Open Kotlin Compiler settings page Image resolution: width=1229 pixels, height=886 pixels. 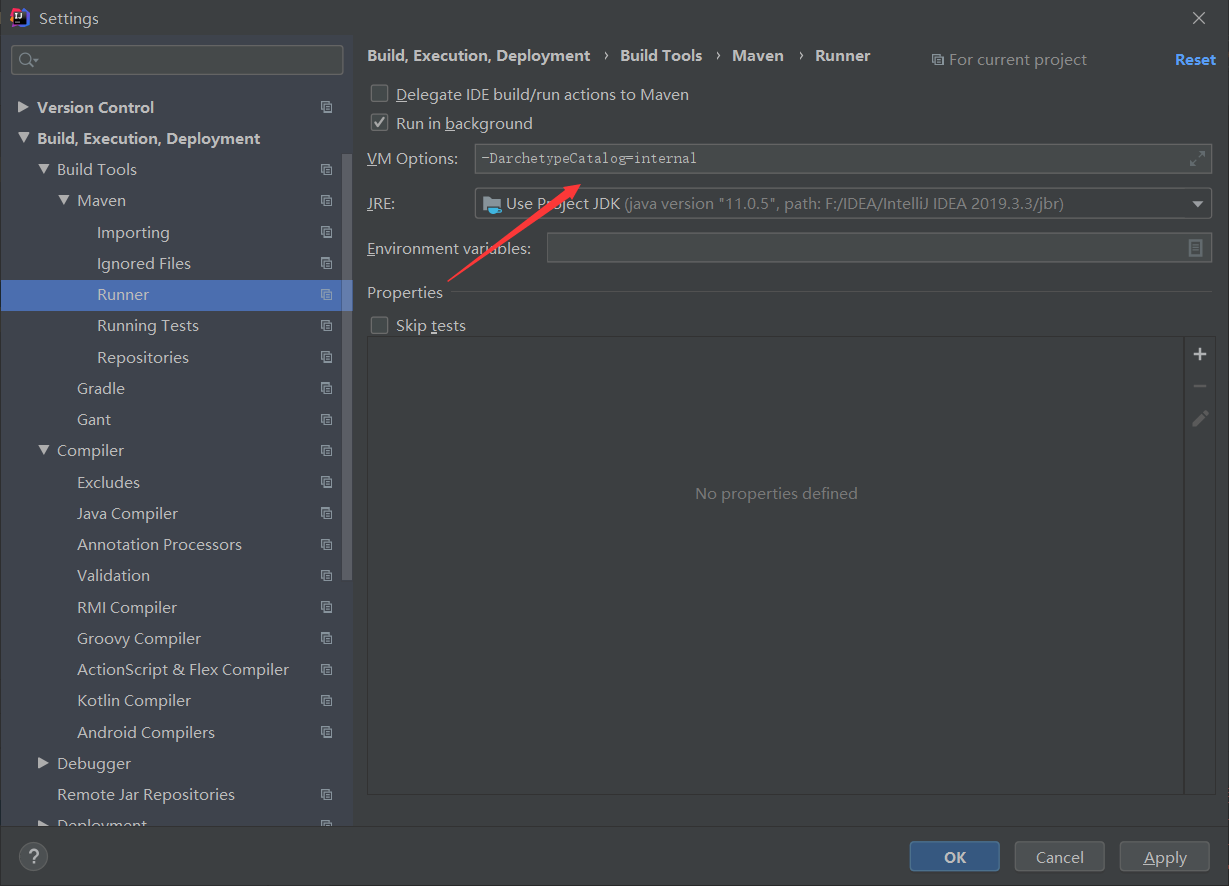tap(134, 700)
